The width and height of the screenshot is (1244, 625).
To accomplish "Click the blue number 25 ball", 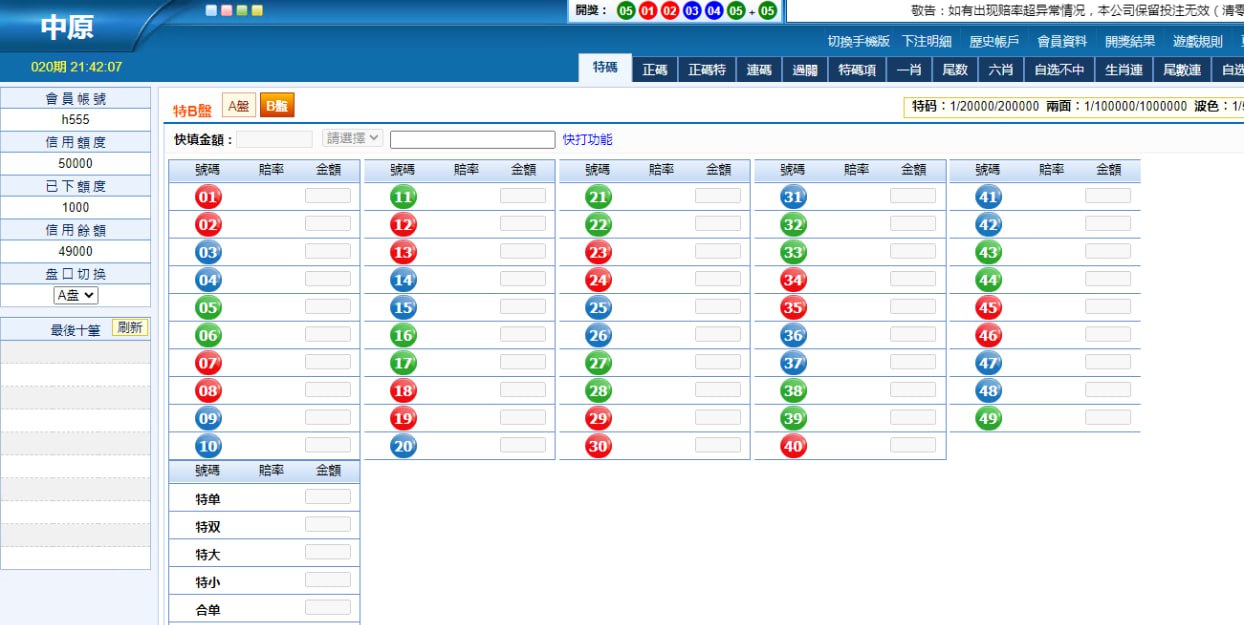I will point(598,308).
